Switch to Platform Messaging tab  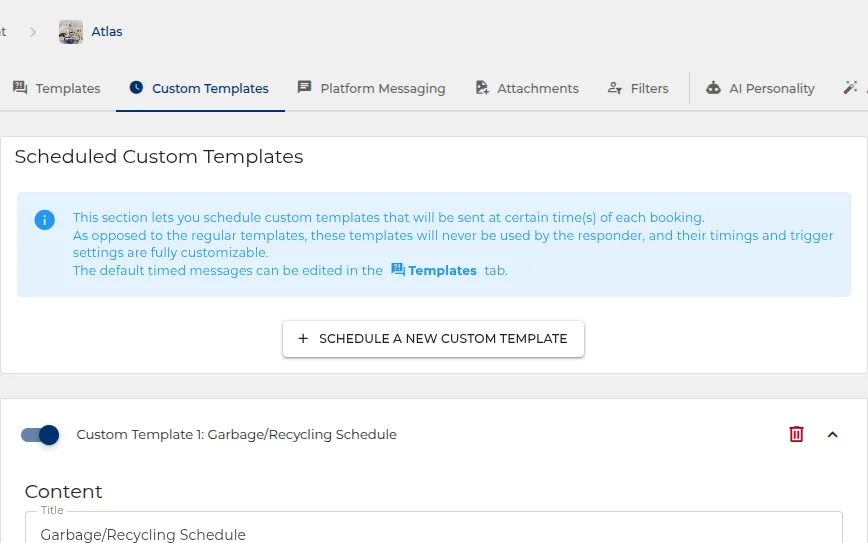(372, 88)
